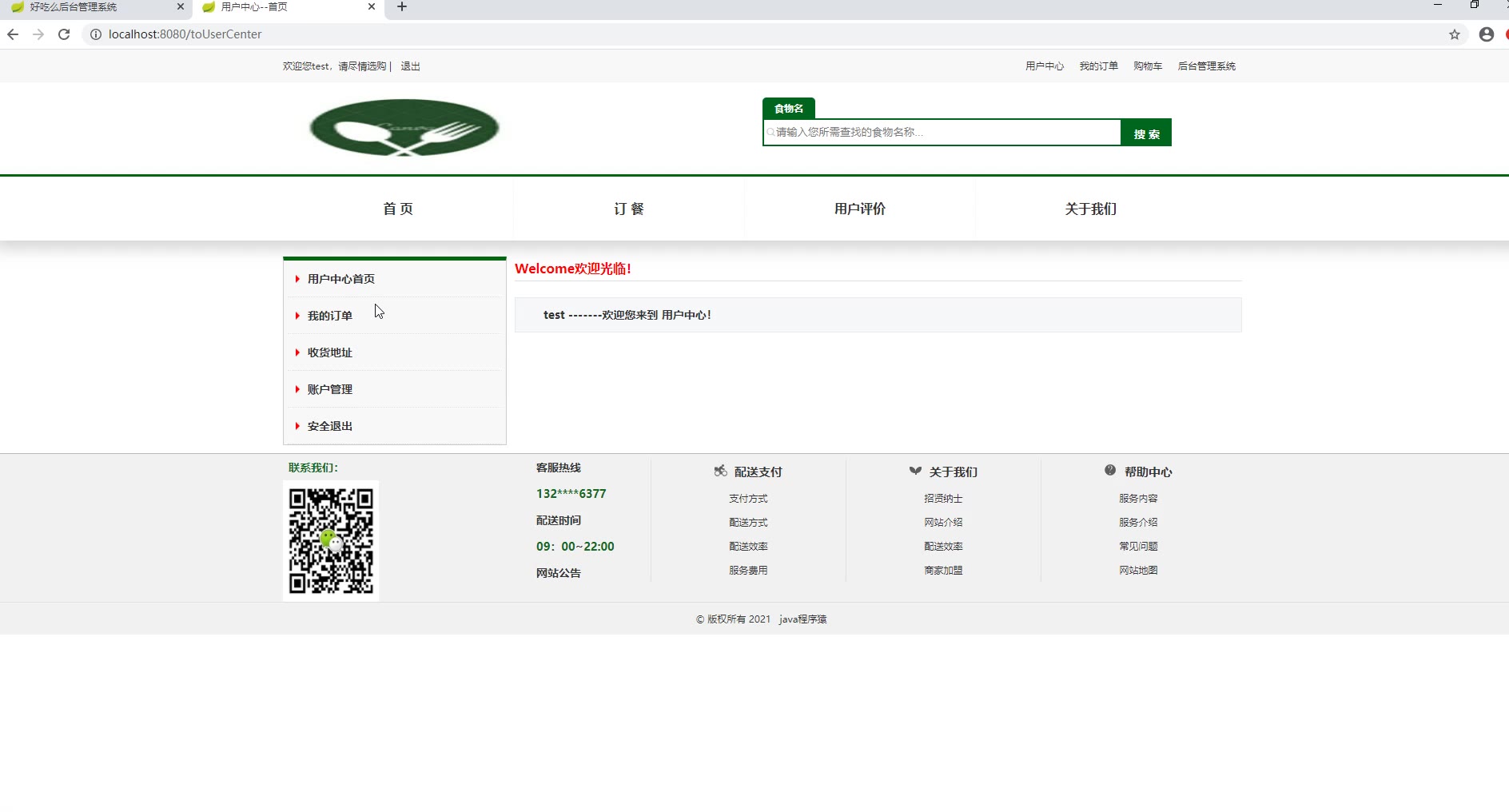This screenshot has width=1509, height=812.
Task: Click the red arrow beside 账户管理
Action: click(297, 389)
